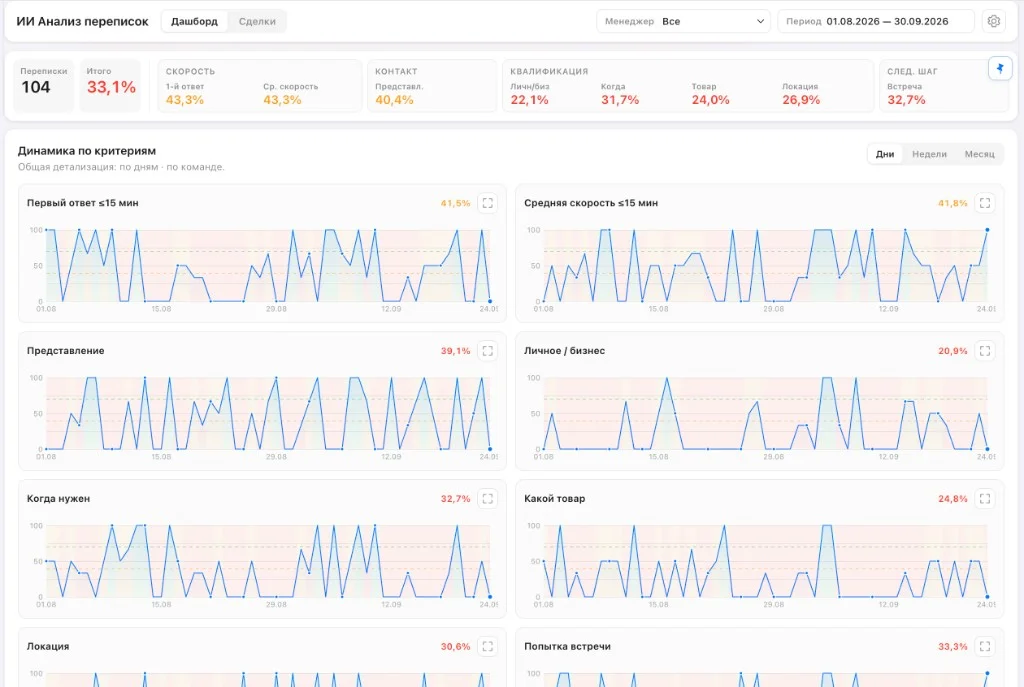This screenshot has width=1024, height=687.
Task: Expand the Представление chart fullscreen
Action: (x=487, y=351)
